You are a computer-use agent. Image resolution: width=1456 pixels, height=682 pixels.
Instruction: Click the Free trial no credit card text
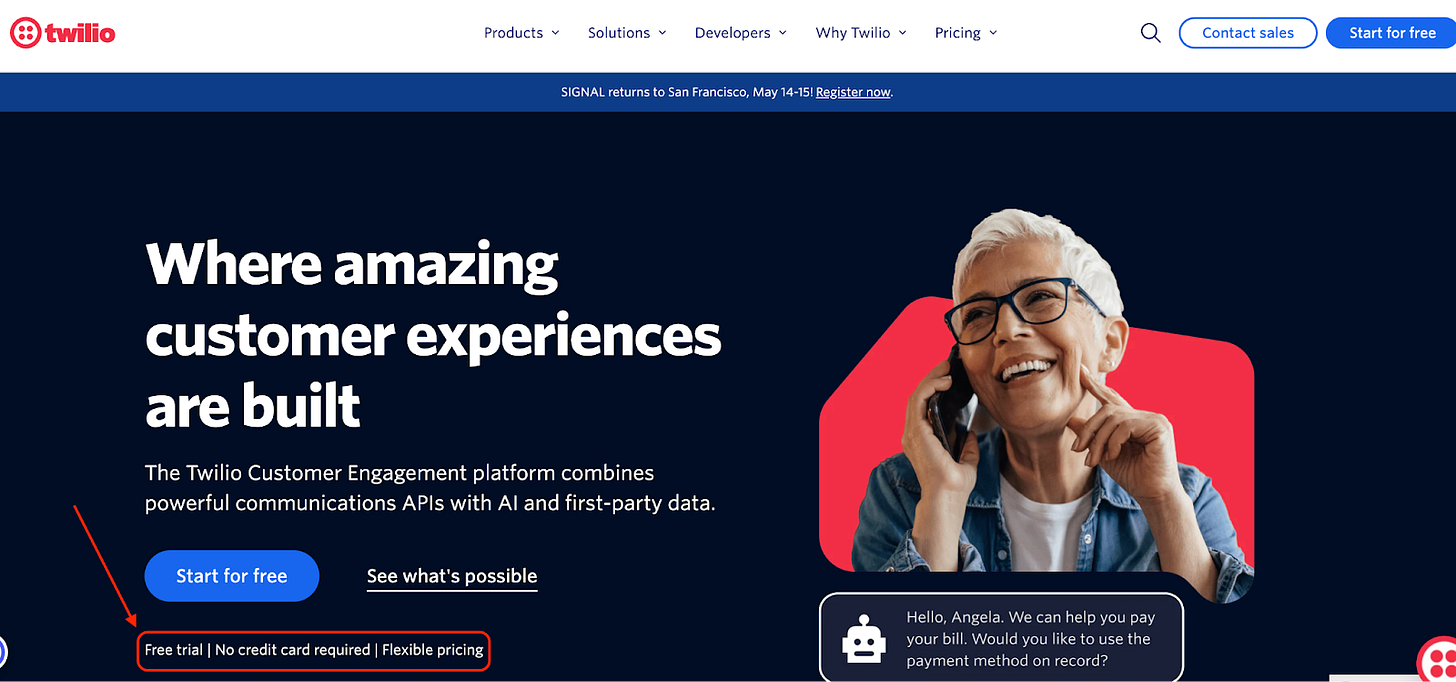click(314, 650)
